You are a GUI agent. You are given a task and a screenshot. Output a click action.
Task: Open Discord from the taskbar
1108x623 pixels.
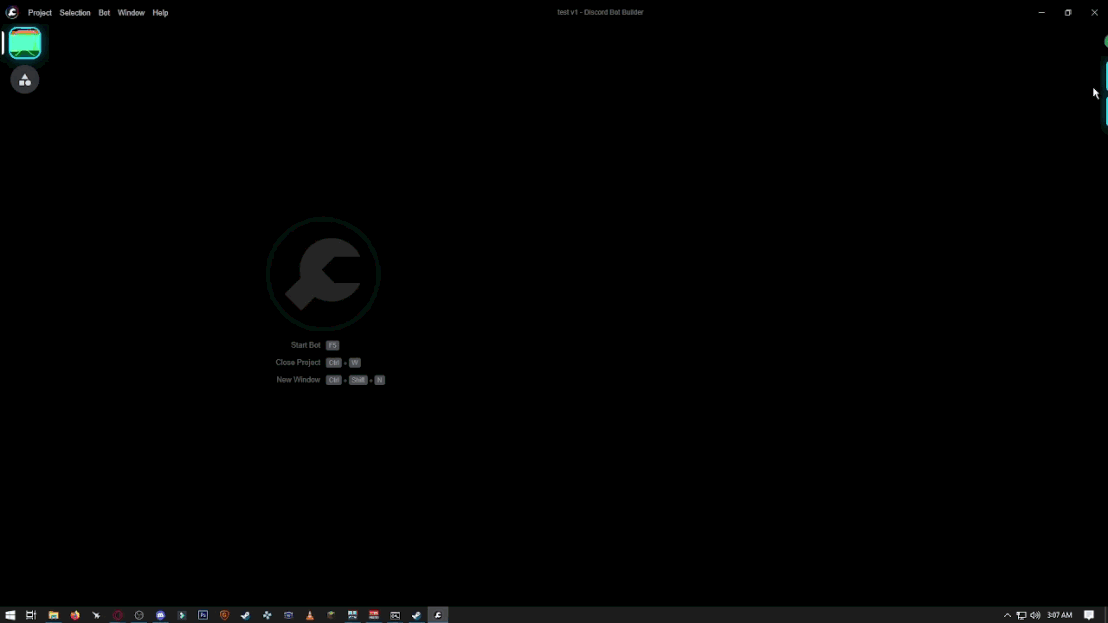click(160, 615)
